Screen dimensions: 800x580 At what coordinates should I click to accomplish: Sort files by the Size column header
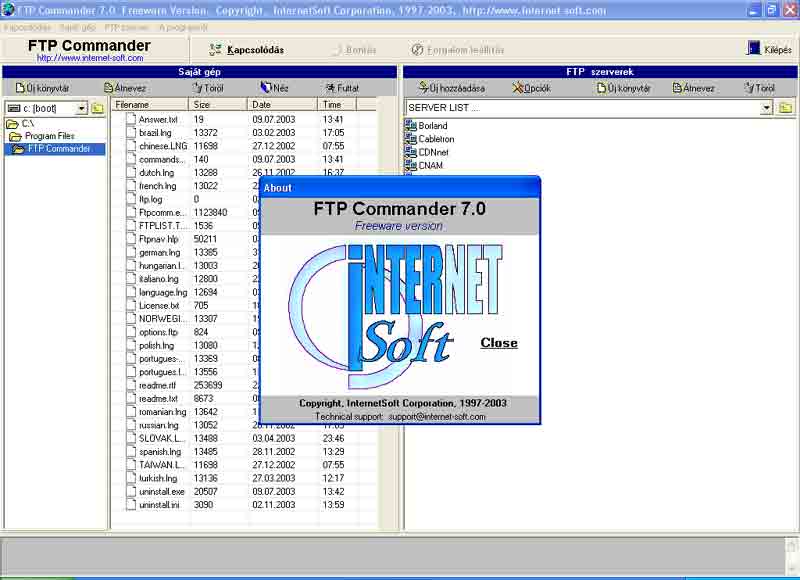218,105
